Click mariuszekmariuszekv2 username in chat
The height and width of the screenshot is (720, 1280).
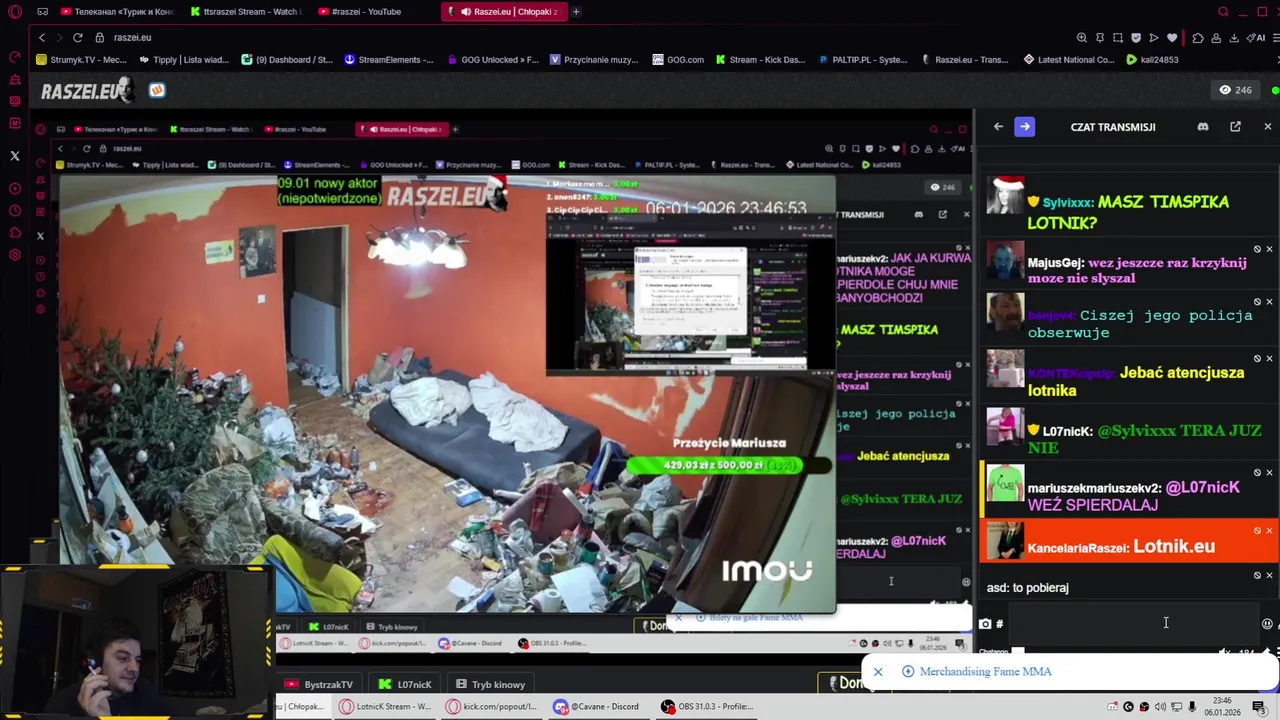[1092, 488]
